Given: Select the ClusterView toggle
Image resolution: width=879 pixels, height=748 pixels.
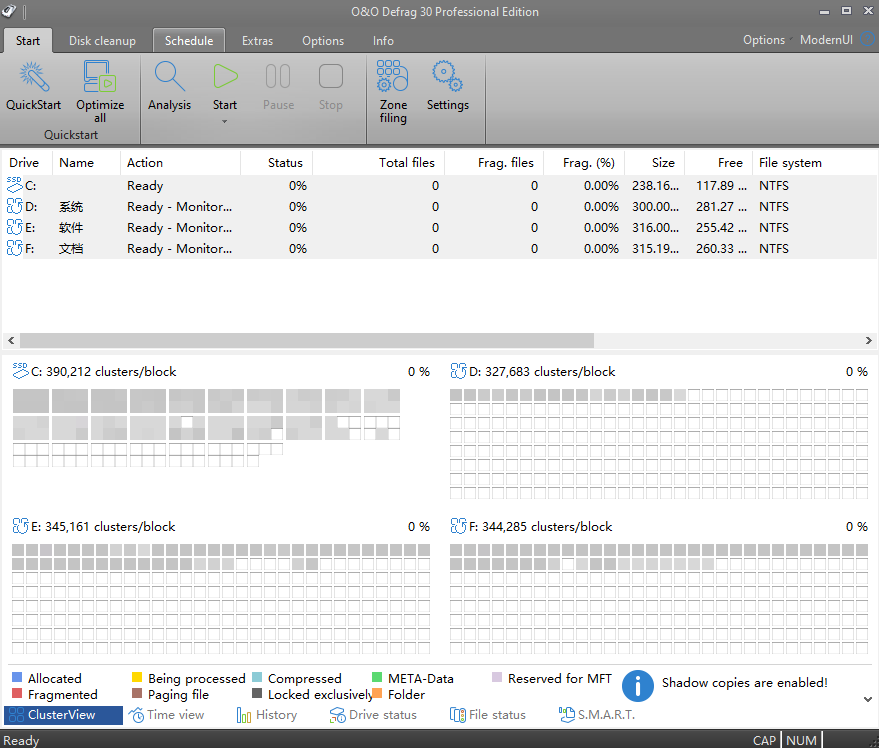Looking at the screenshot, I should coord(63,715).
